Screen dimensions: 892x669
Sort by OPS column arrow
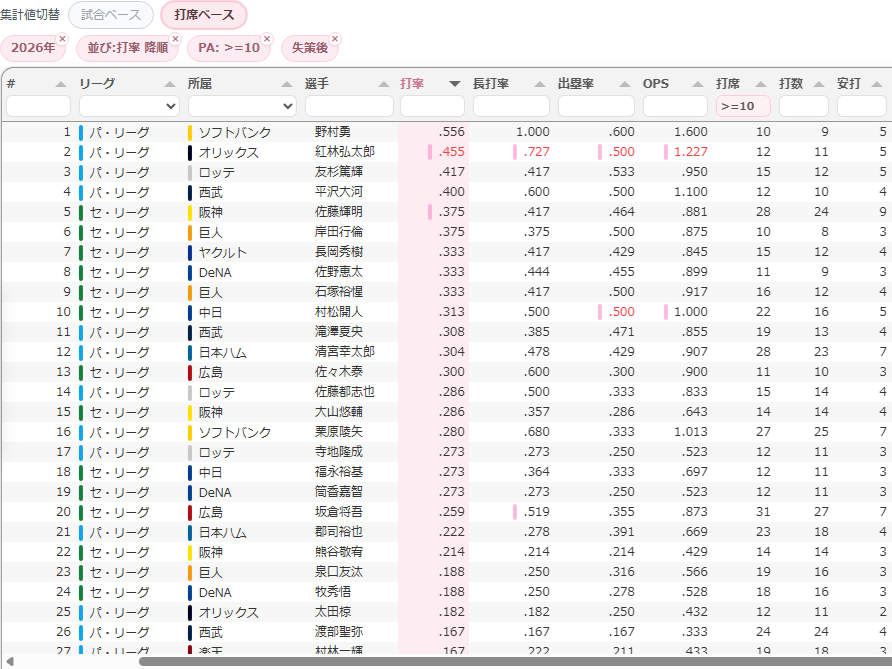click(x=697, y=84)
